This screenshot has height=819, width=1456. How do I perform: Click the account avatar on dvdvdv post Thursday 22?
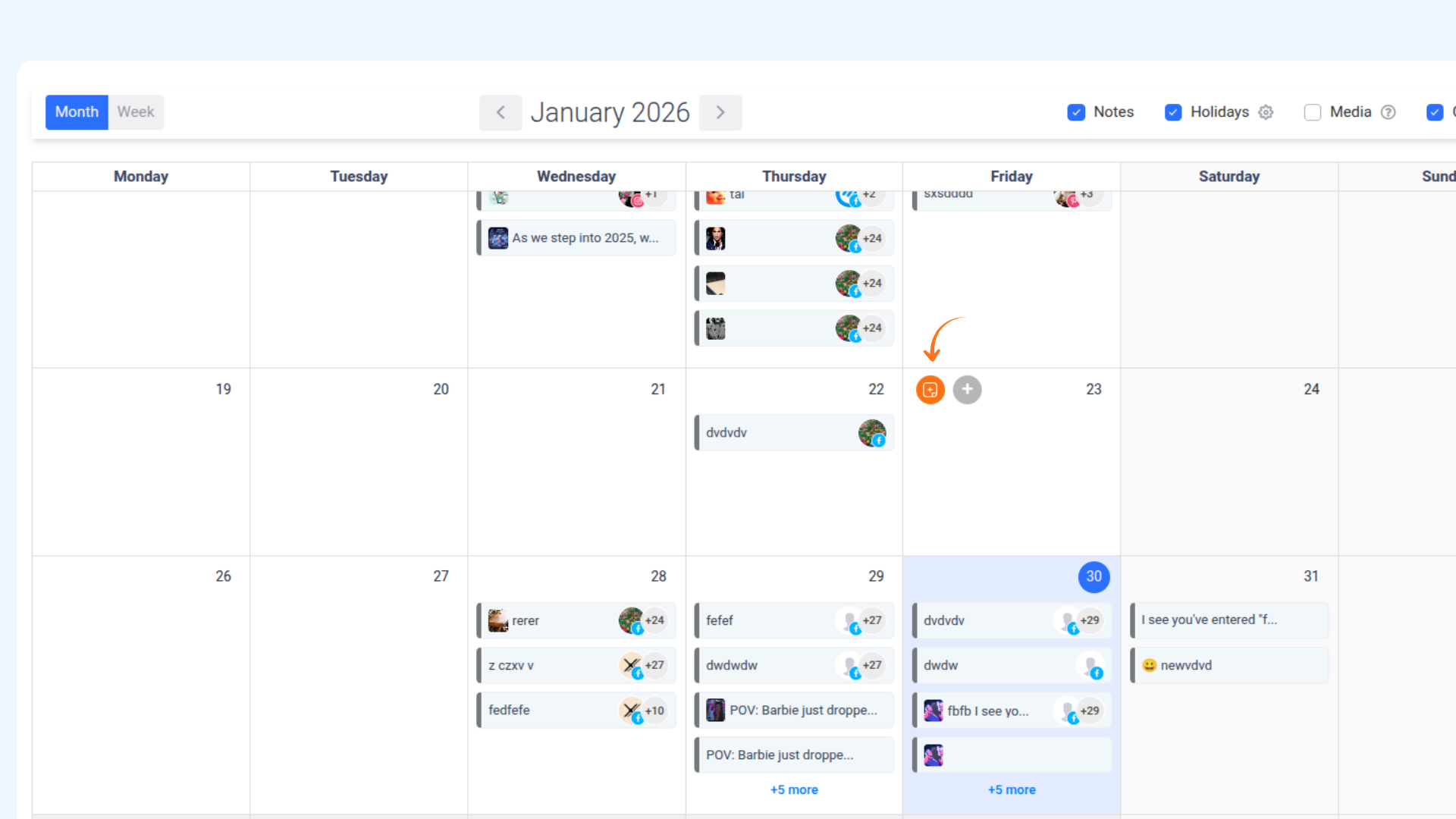871,433
